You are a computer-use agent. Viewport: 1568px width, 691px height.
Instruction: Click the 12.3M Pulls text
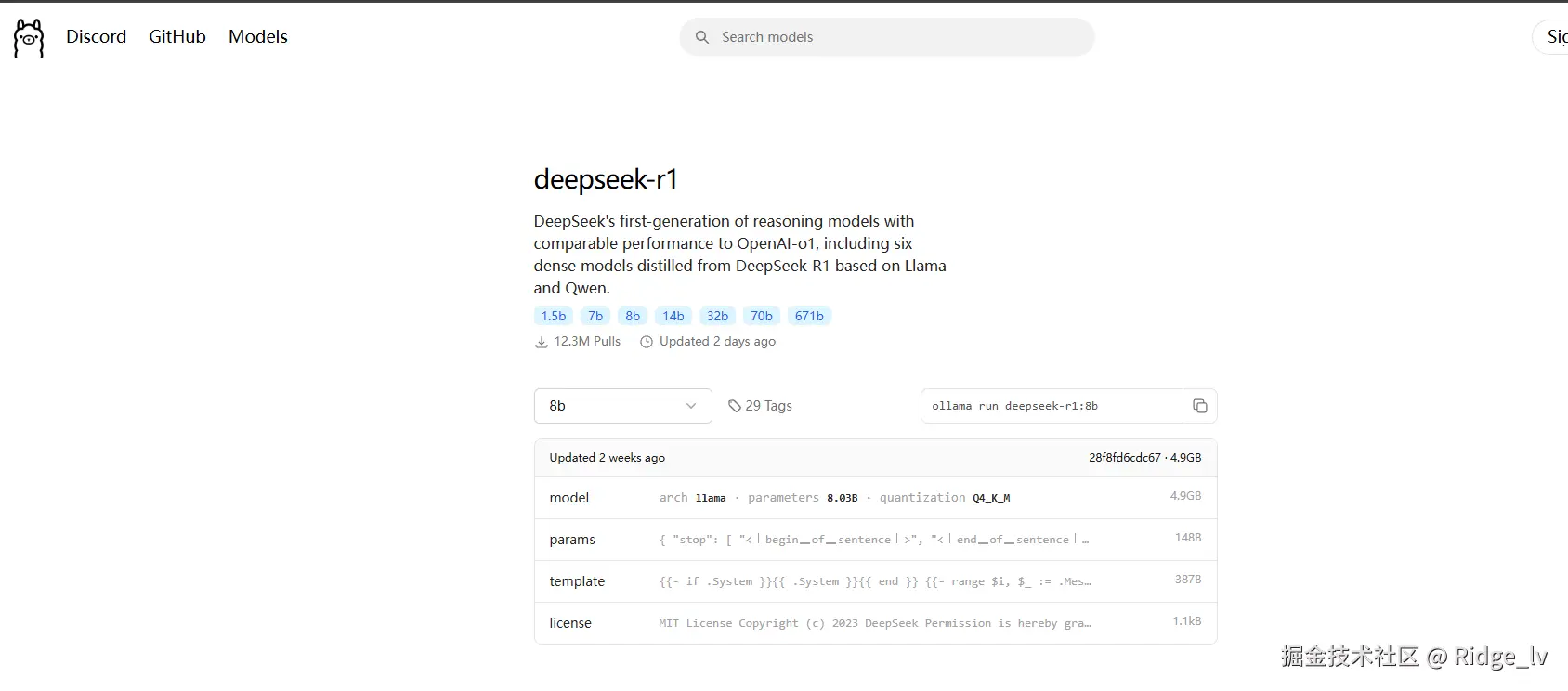[587, 341]
